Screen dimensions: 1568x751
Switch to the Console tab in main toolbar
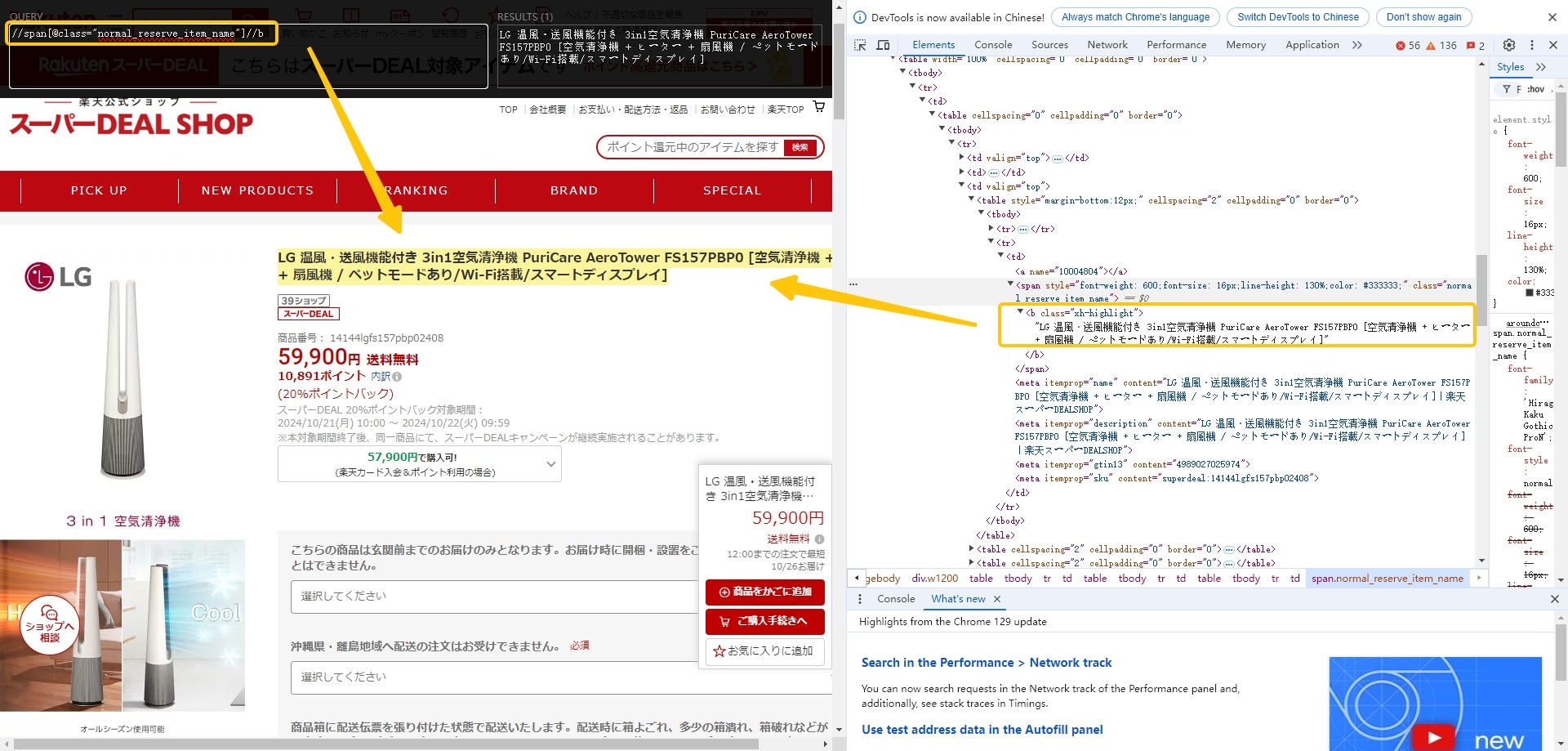click(993, 45)
